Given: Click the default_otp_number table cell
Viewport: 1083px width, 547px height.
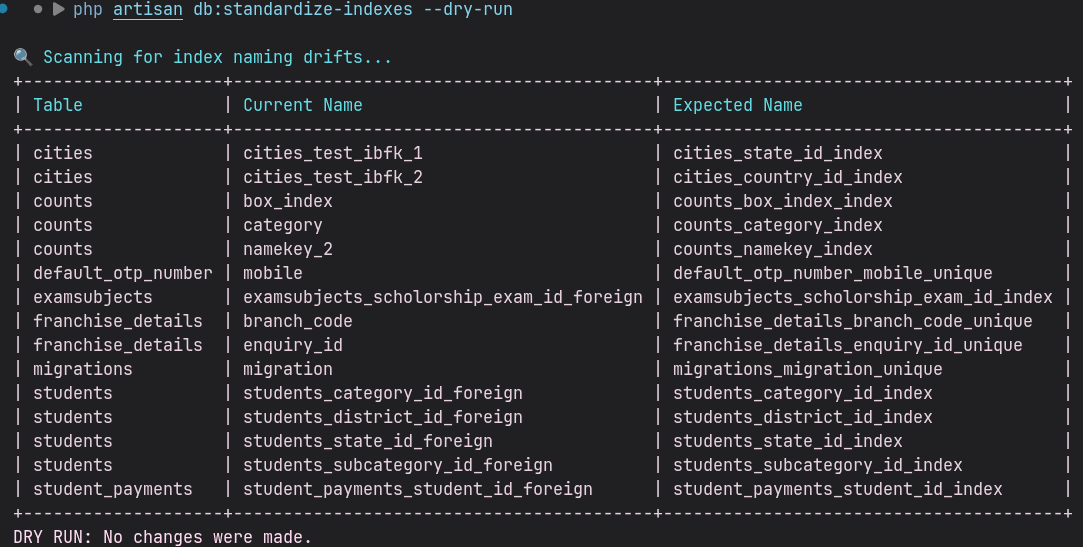Looking at the screenshot, I should [123, 274].
